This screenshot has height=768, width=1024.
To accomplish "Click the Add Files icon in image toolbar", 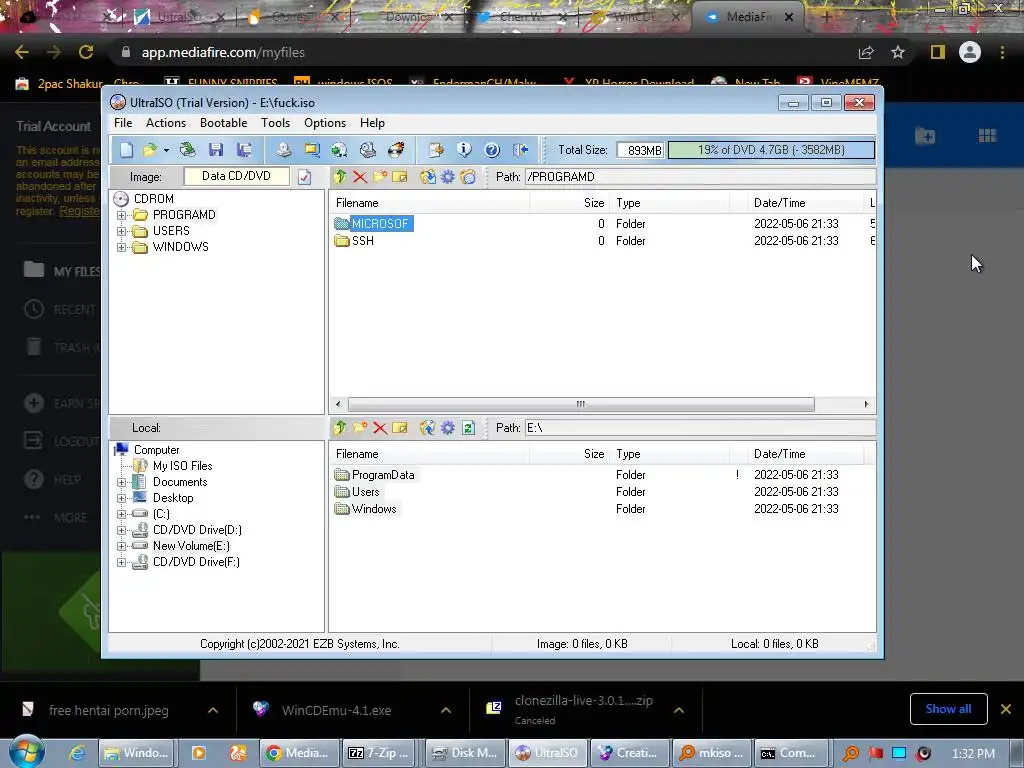I will click(428, 177).
